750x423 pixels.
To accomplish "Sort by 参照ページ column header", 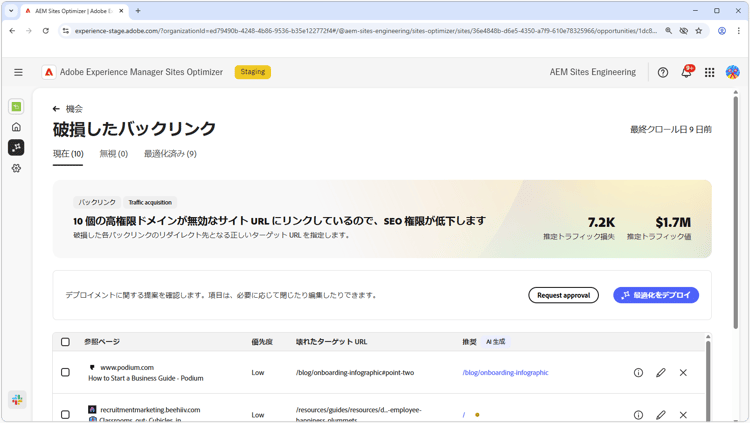I will pyautogui.click(x=102, y=342).
